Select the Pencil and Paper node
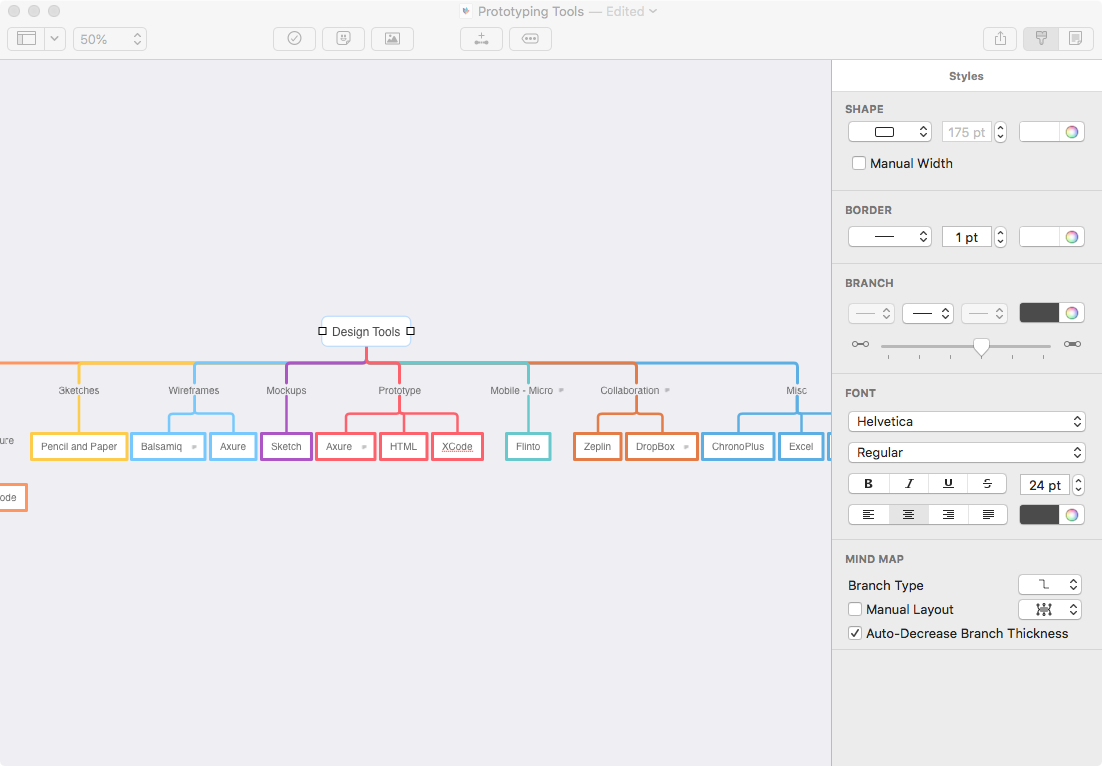The image size is (1102, 766). 79,446
